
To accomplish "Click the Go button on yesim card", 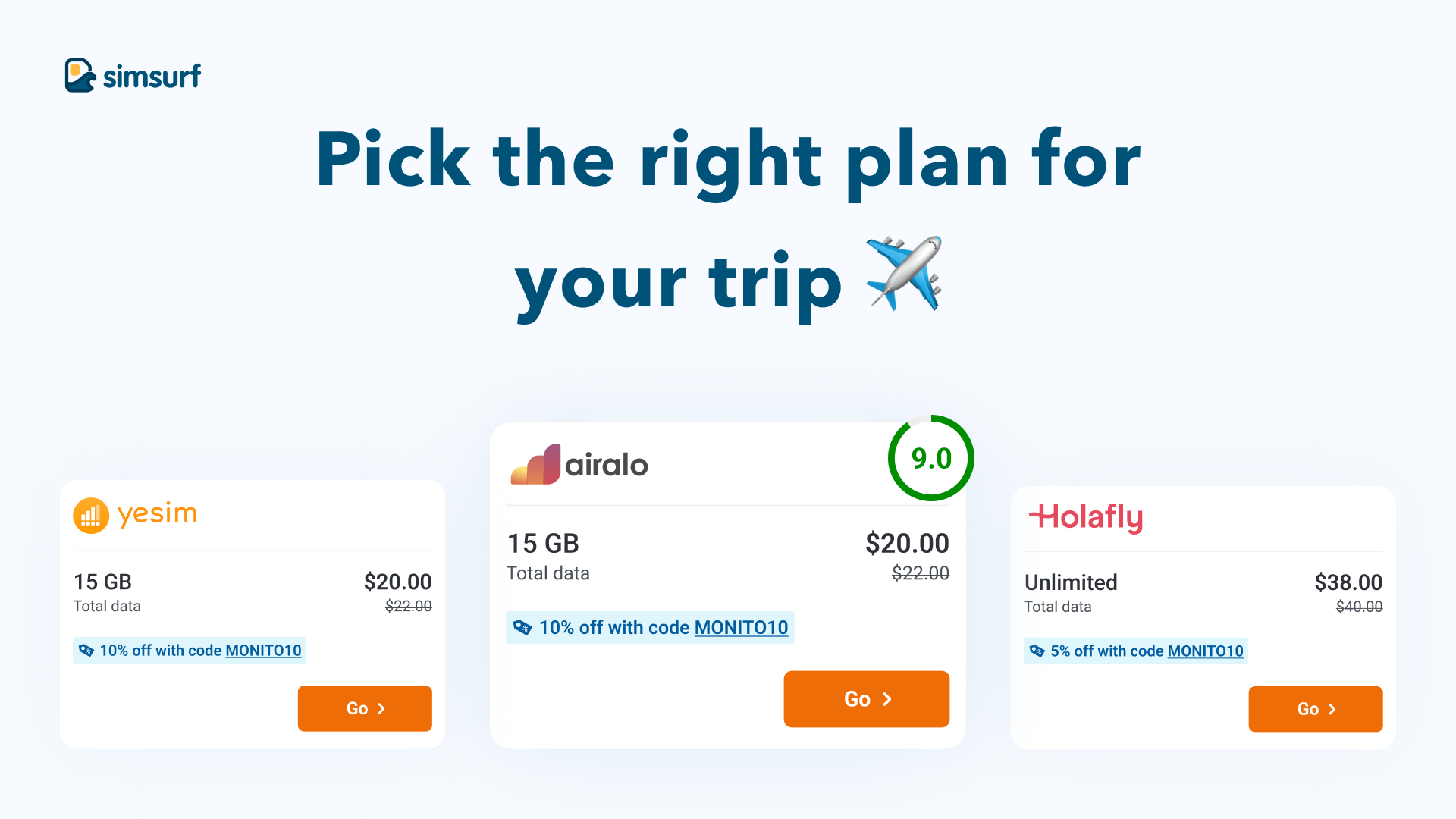I will (x=365, y=708).
